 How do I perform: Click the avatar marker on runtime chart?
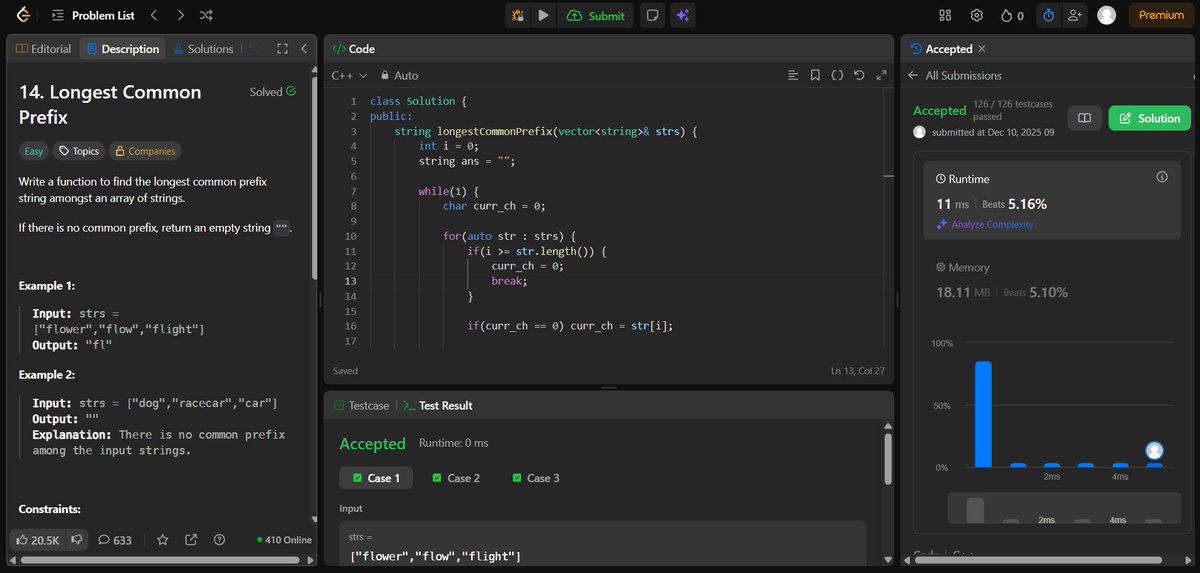coord(1154,451)
